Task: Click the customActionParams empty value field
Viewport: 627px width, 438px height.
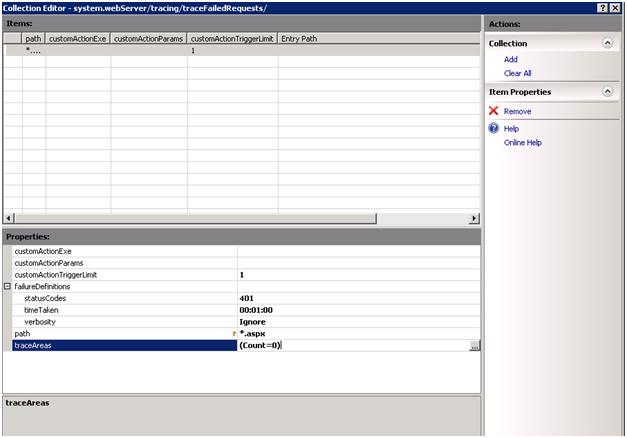Action: (x=359, y=263)
